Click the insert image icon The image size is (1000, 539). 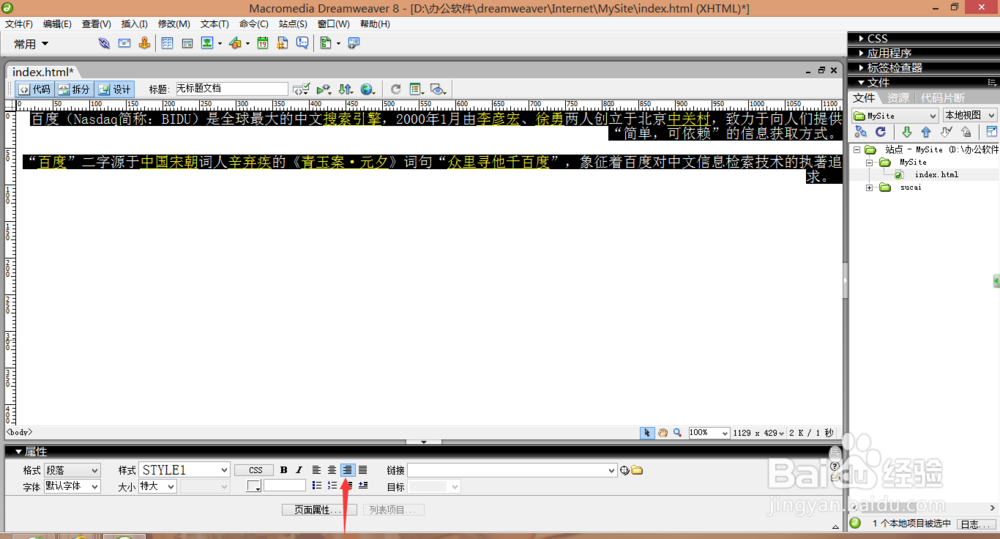point(207,43)
